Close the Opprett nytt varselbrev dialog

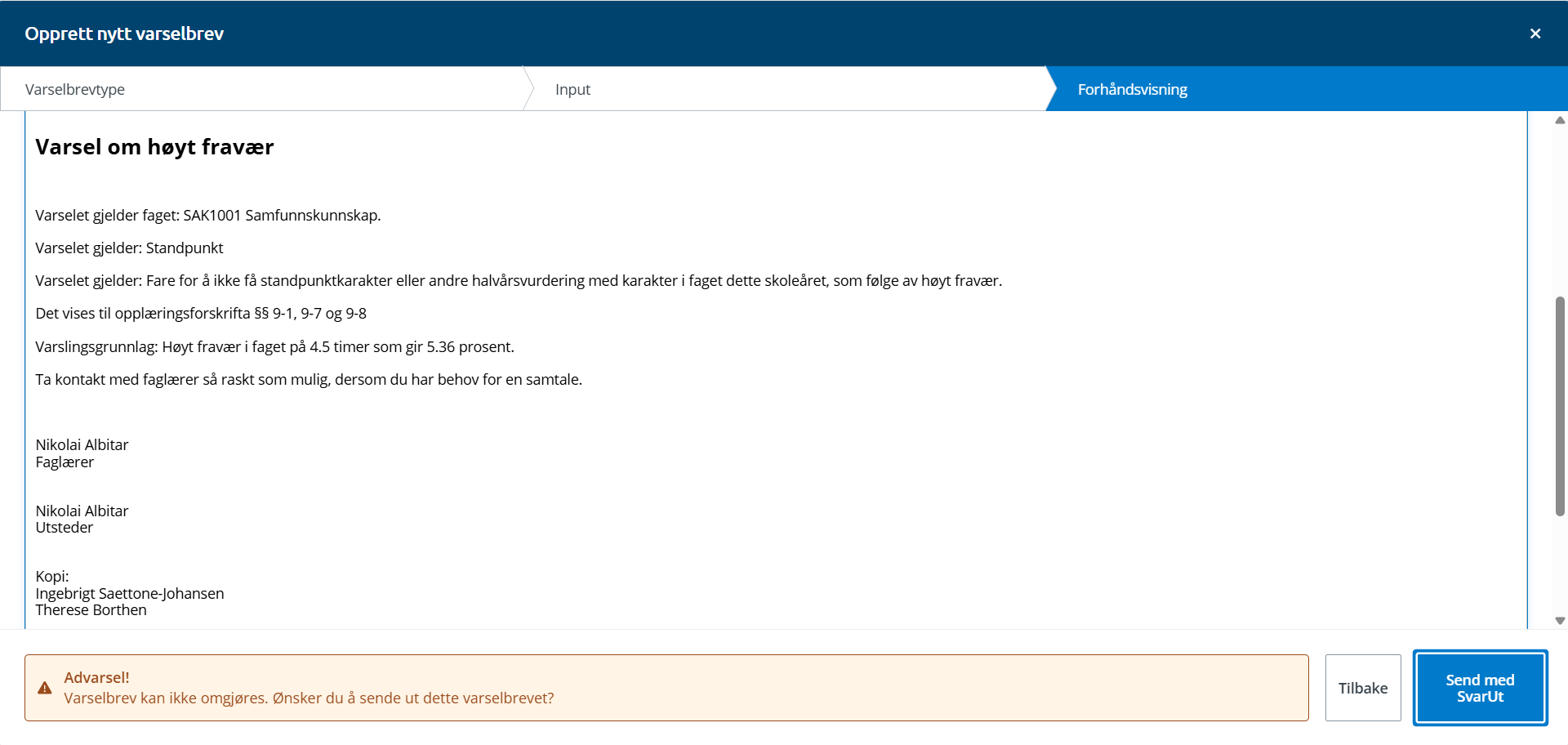click(x=1535, y=33)
